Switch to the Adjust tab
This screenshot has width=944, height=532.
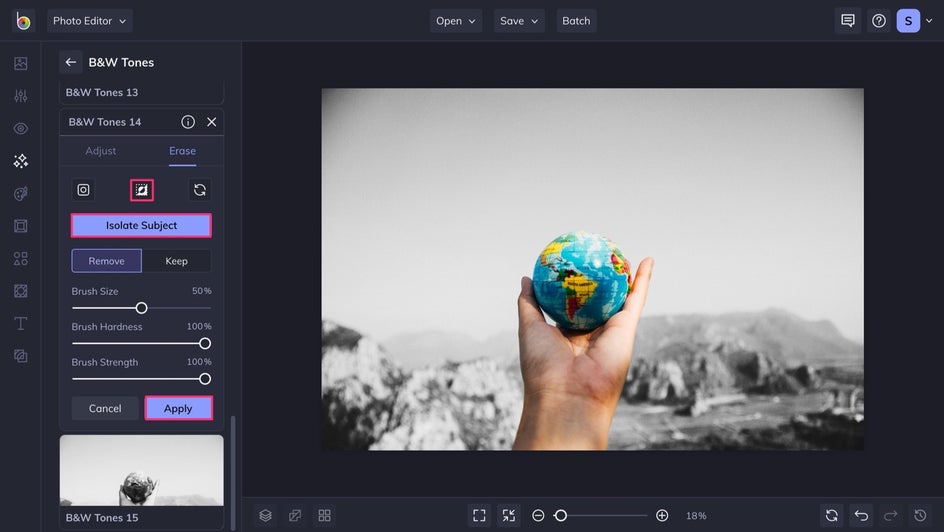[x=101, y=151]
